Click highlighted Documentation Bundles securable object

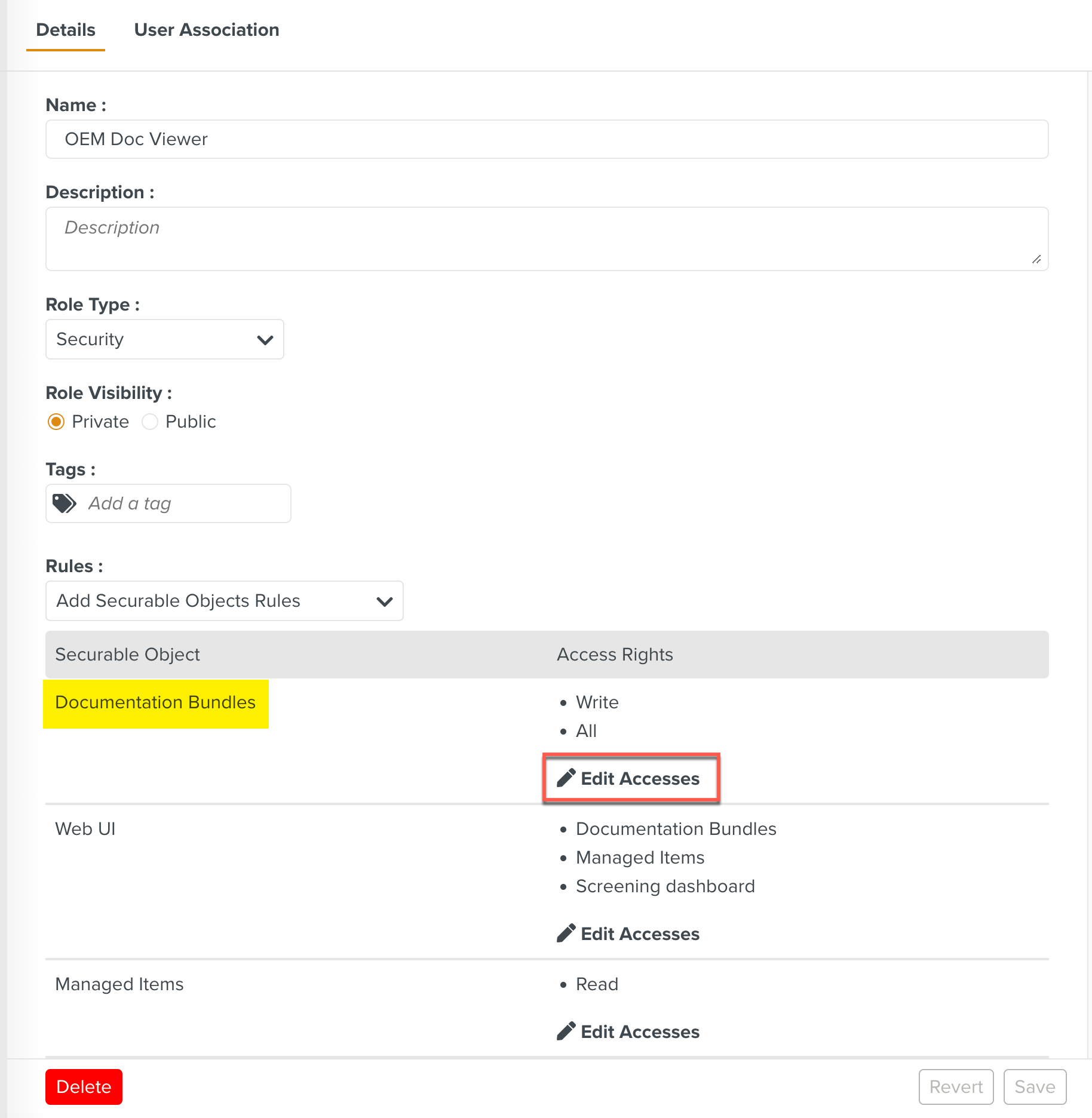point(155,702)
